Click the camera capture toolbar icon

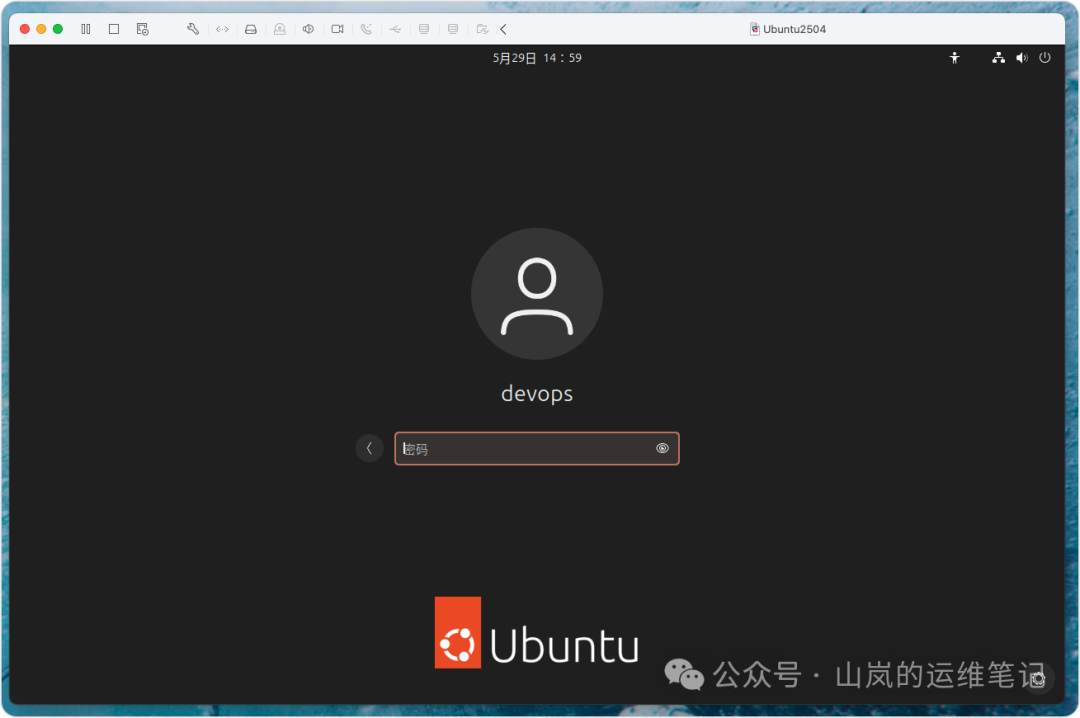point(337,29)
